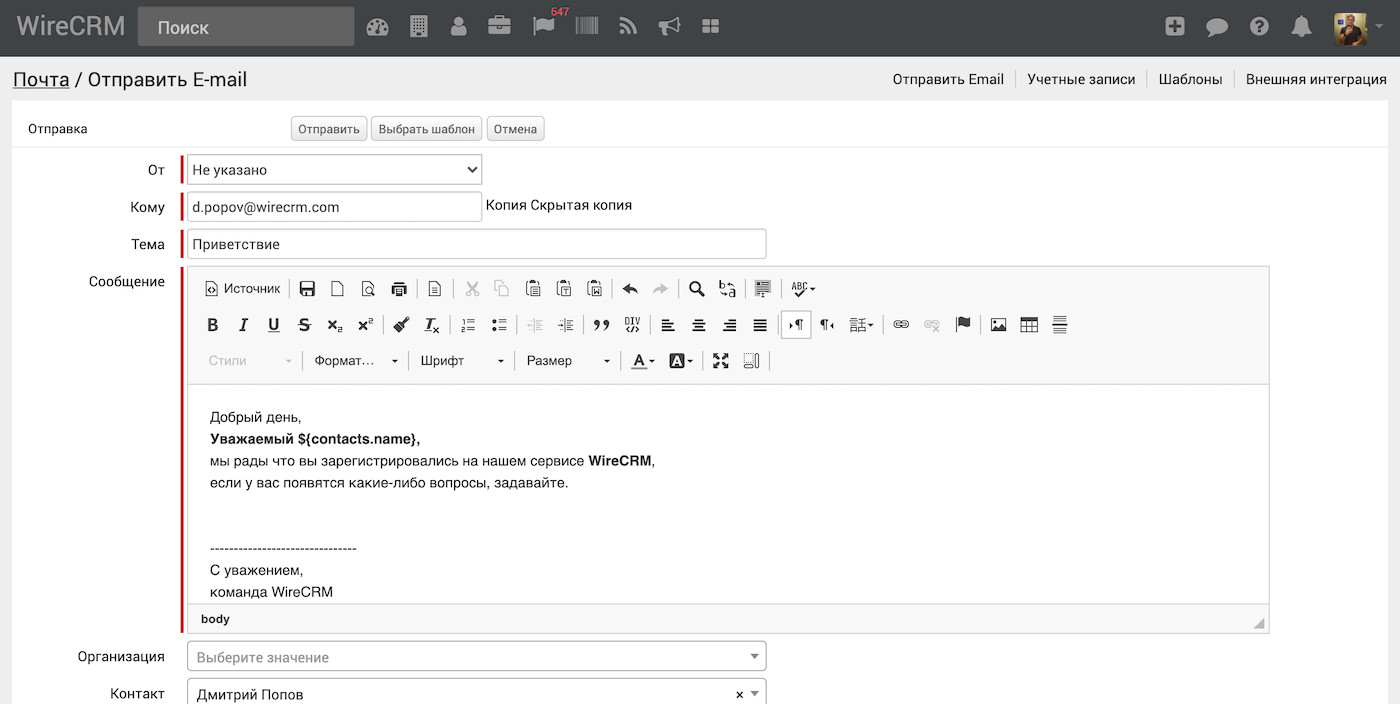Click the briefcase icon in navigation
This screenshot has height=704, width=1400.
click(x=499, y=27)
